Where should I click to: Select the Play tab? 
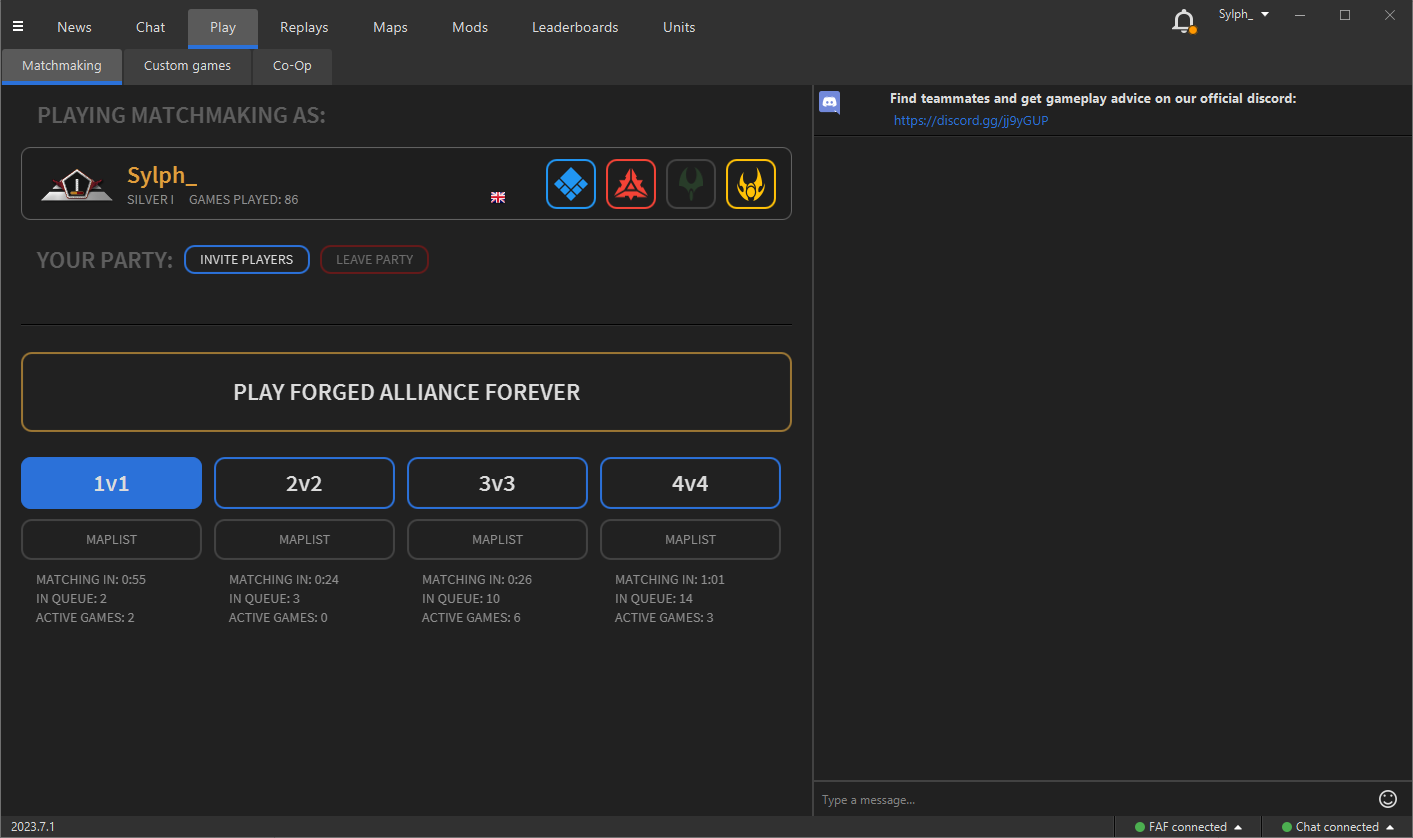(223, 28)
